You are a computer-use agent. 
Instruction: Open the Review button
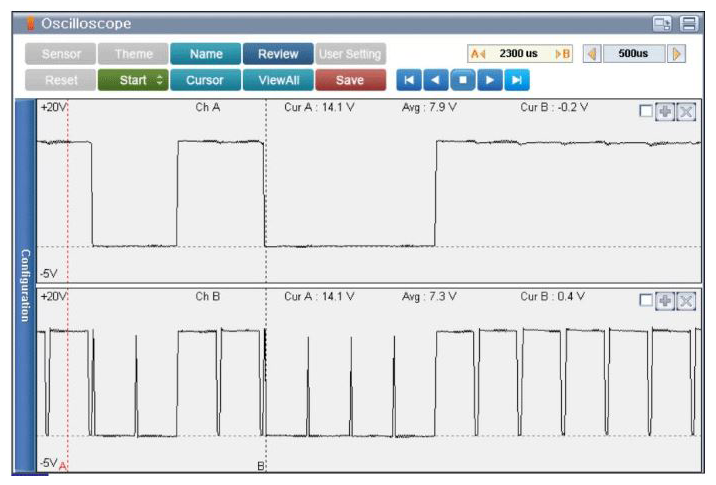pos(278,54)
